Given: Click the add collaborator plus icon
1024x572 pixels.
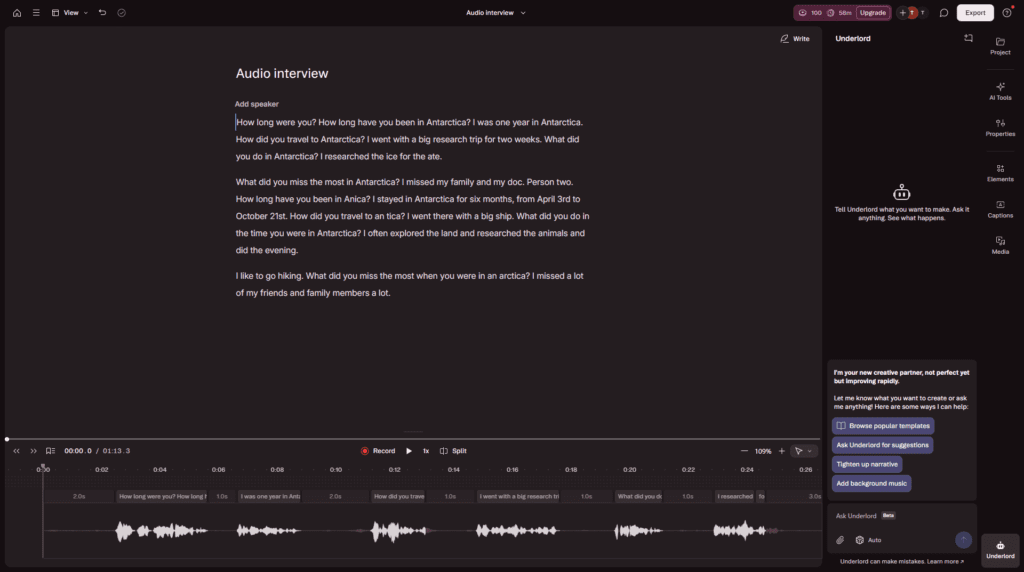Looking at the screenshot, I should [x=903, y=12].
